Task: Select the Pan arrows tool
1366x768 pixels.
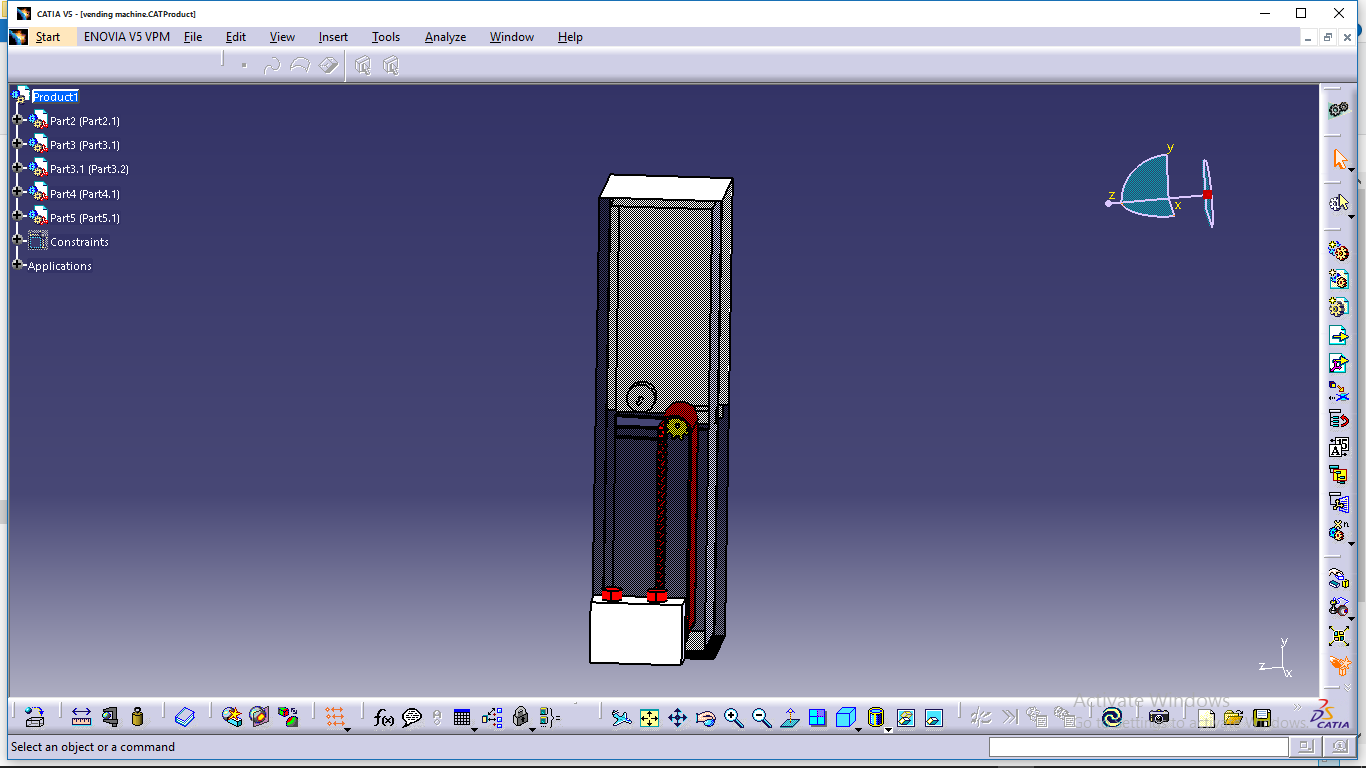Action: click(x=677, y=717)
